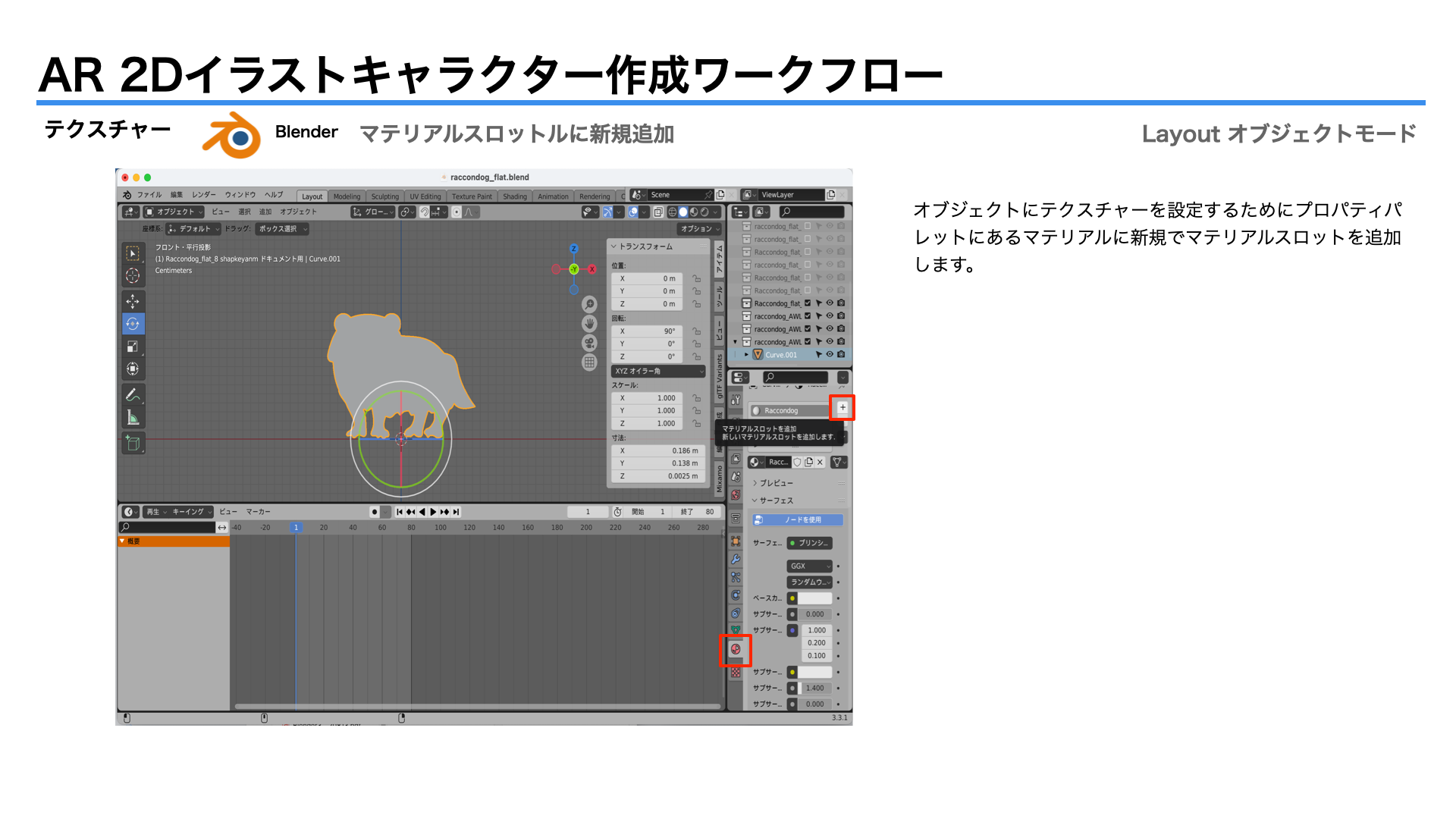Click the viewport zoom magnifier icon
The height and width of the screenshot is (819, 1456).
pos(589,304)
